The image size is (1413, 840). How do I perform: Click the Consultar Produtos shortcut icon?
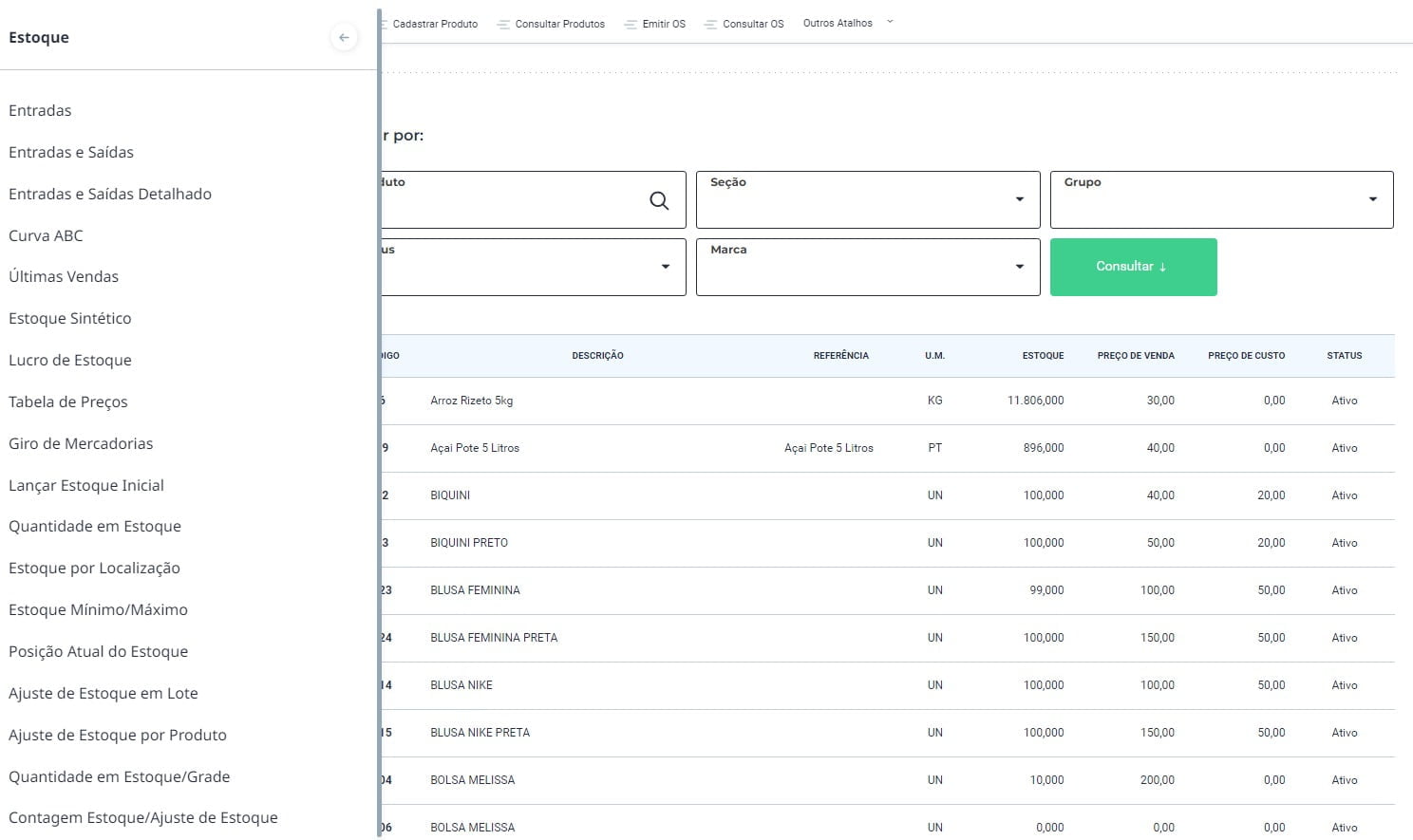[502, 25]
